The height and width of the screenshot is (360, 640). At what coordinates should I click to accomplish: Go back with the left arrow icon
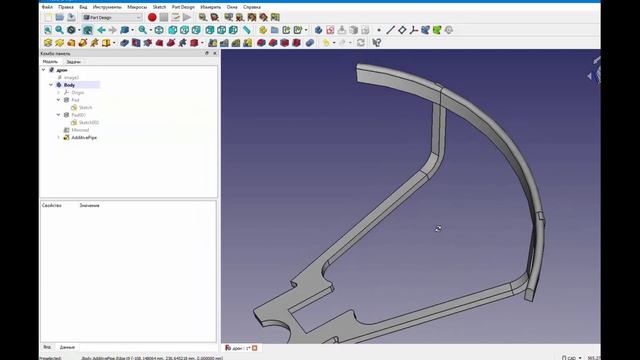[101, 30]
